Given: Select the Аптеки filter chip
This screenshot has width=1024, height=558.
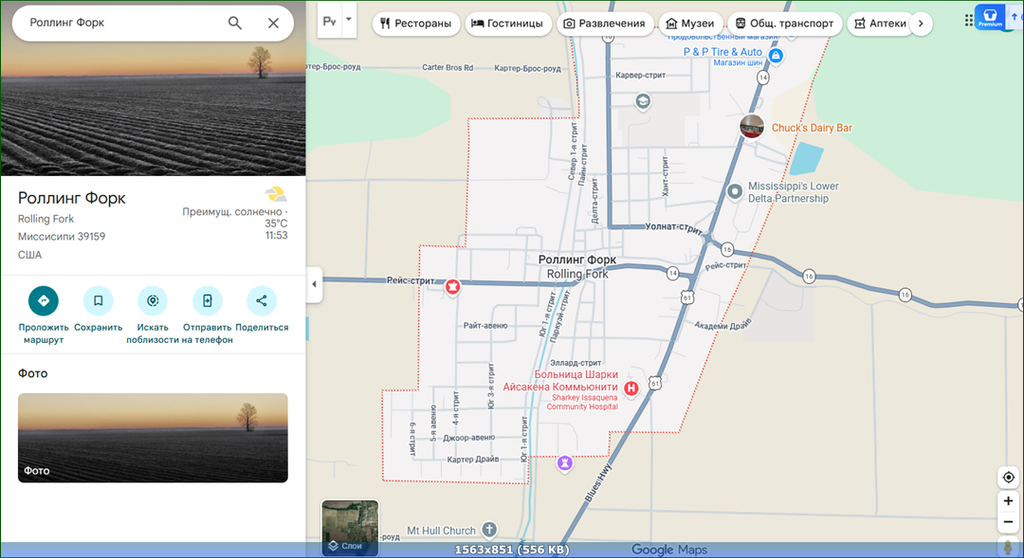Looking at the screenshot, I should pos(880,24).
